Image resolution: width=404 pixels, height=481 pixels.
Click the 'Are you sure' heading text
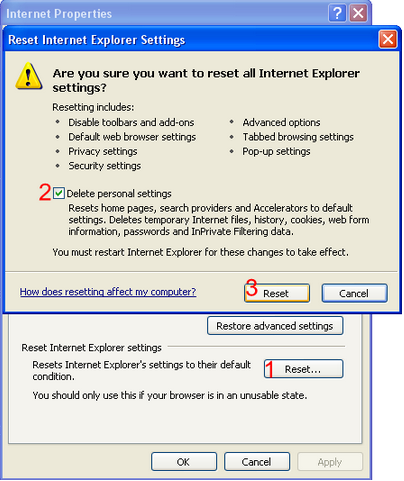pos(206,80)
